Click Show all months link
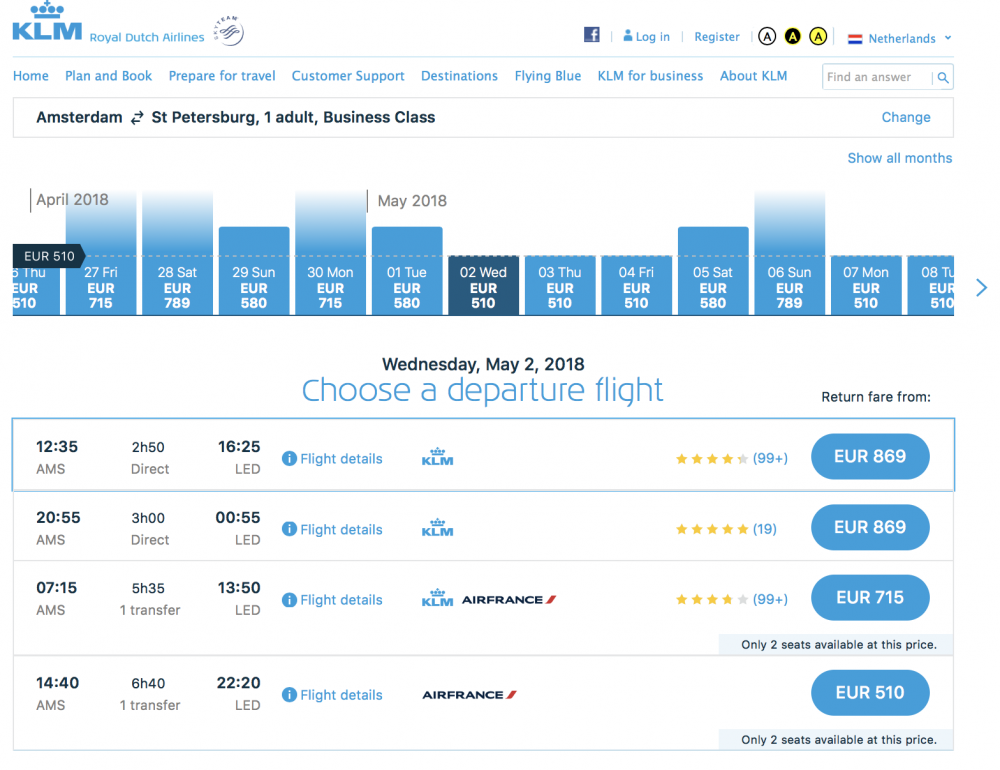Image resolution: width=1000 pixels, height=770 pixels. click(899, 158)
